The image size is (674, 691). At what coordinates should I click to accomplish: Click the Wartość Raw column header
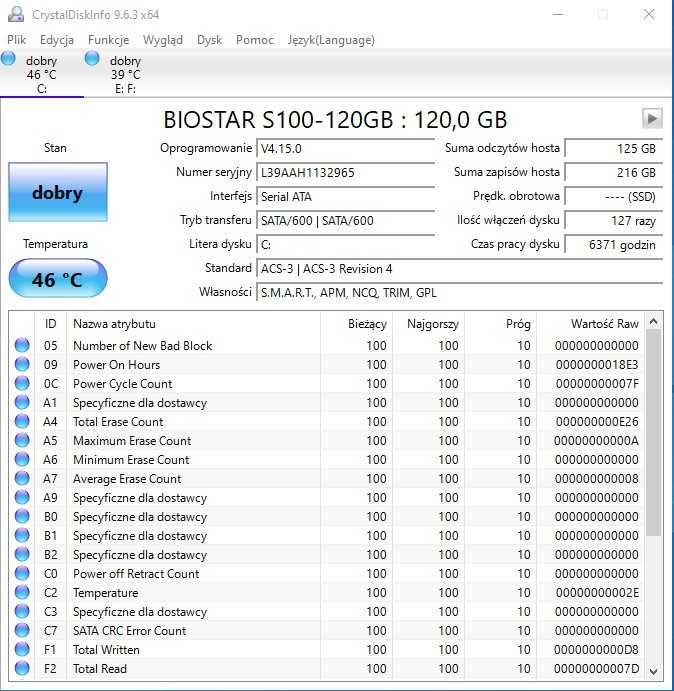click(x=590, y=324)
